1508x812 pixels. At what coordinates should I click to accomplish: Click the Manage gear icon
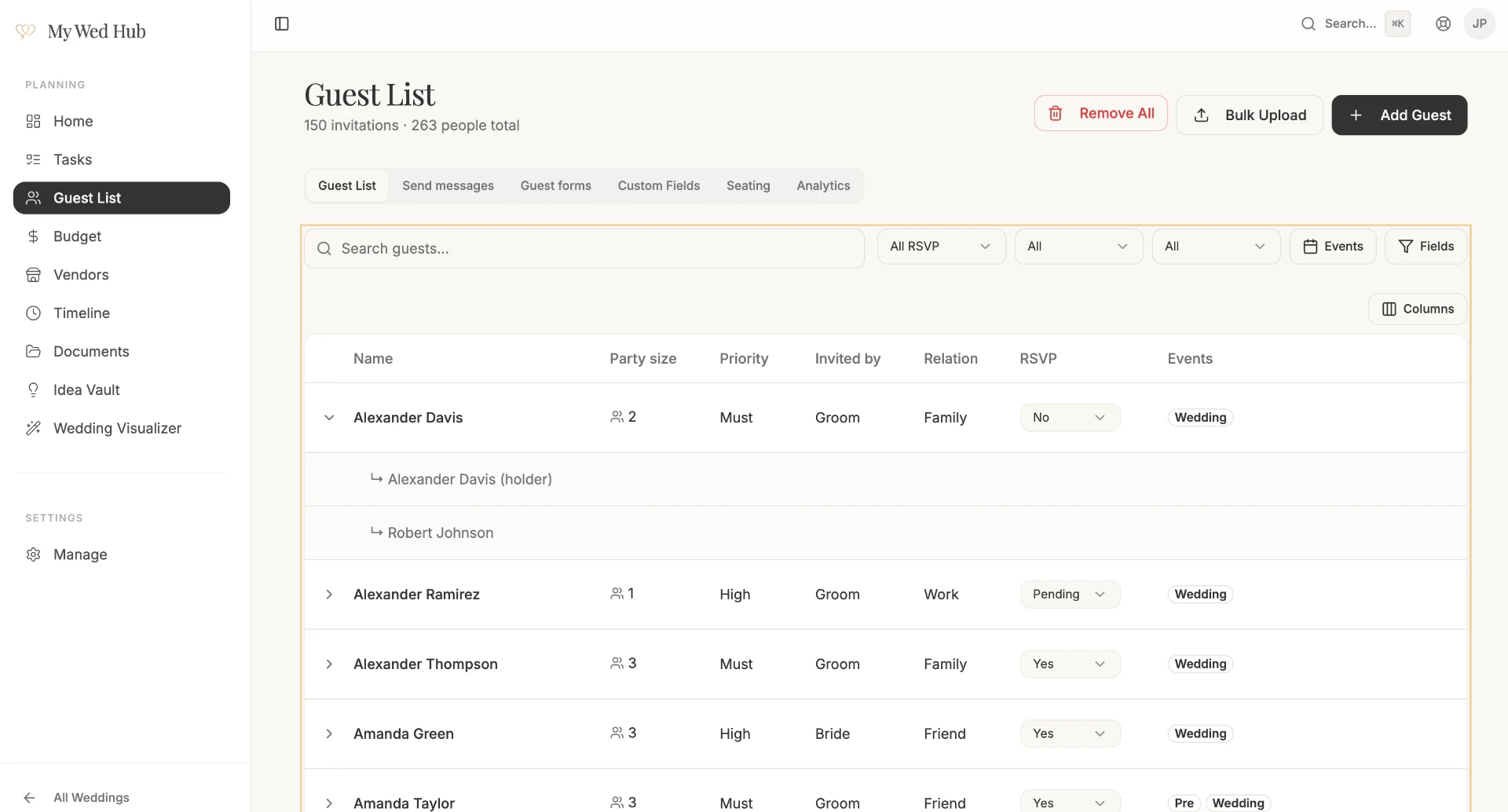(33, 554)
